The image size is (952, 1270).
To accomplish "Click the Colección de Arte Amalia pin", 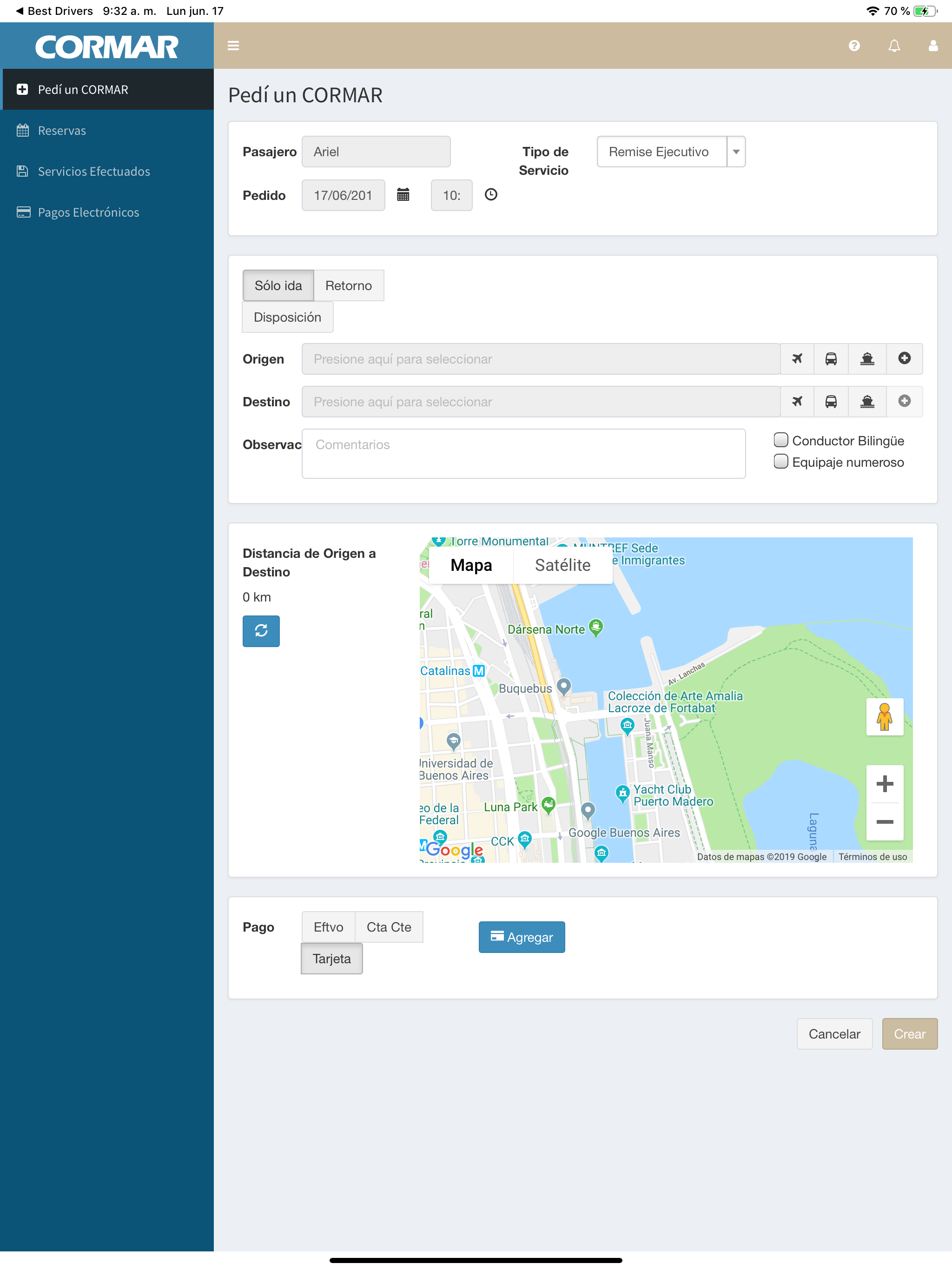I will coord(627,726).
